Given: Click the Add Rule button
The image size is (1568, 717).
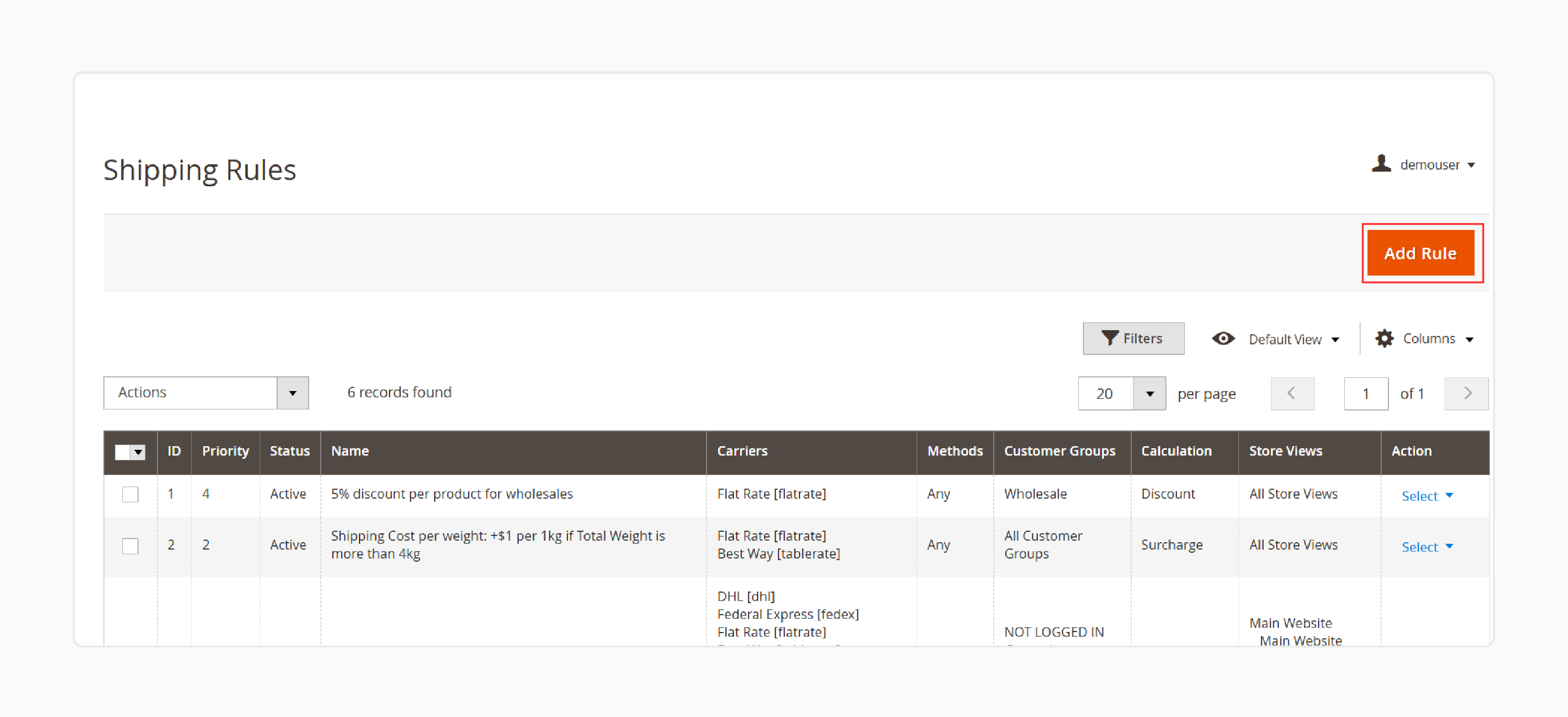Looking at the screenshot, I should 1420,252.
